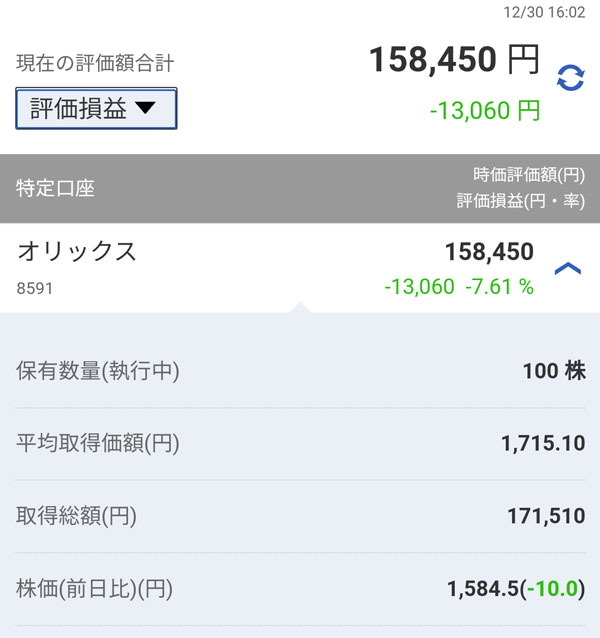The height and width of the screenshot is (638, 600).
Task: Click the stock code 8591
Action: pyautogui.click(x=35, y=288)
